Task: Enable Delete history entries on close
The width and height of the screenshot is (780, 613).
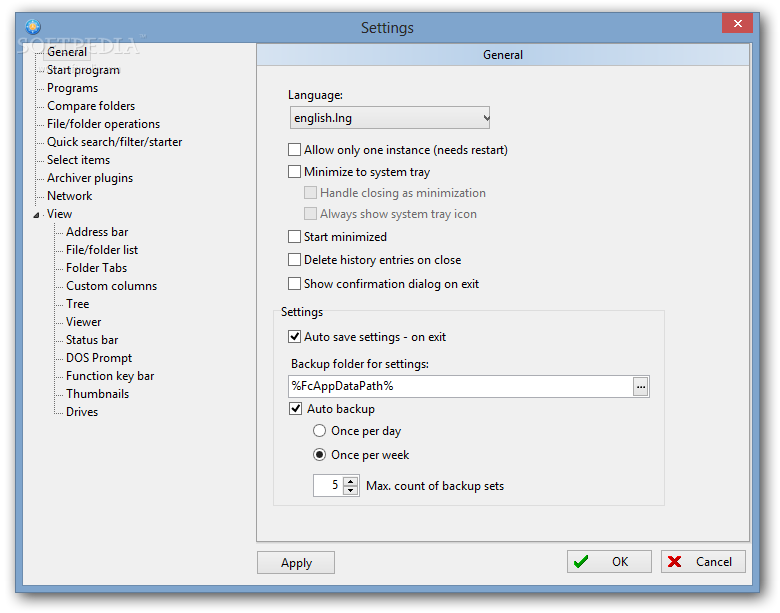Action: (294, 260)
